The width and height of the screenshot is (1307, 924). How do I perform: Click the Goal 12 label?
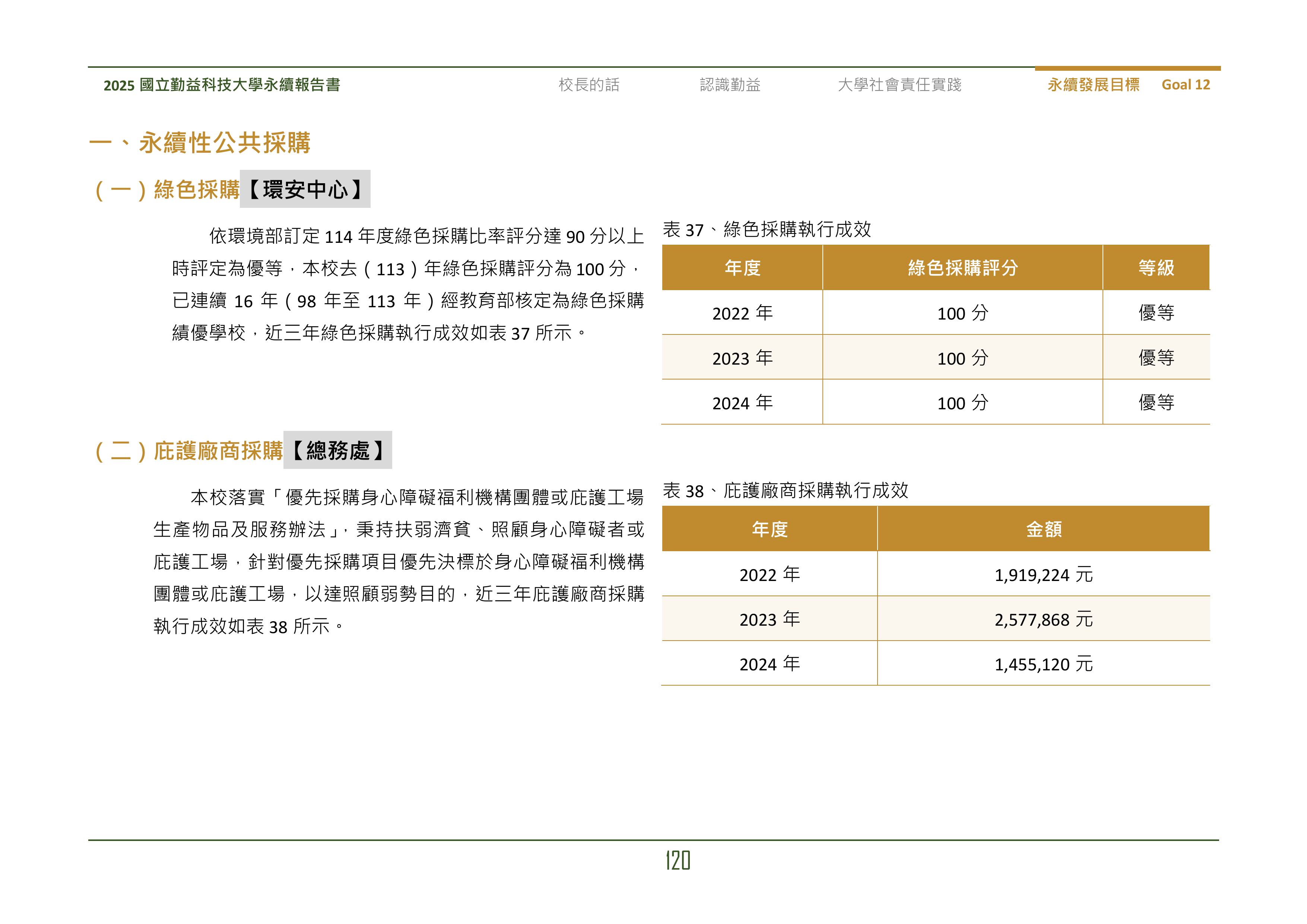pos(1185,85)
